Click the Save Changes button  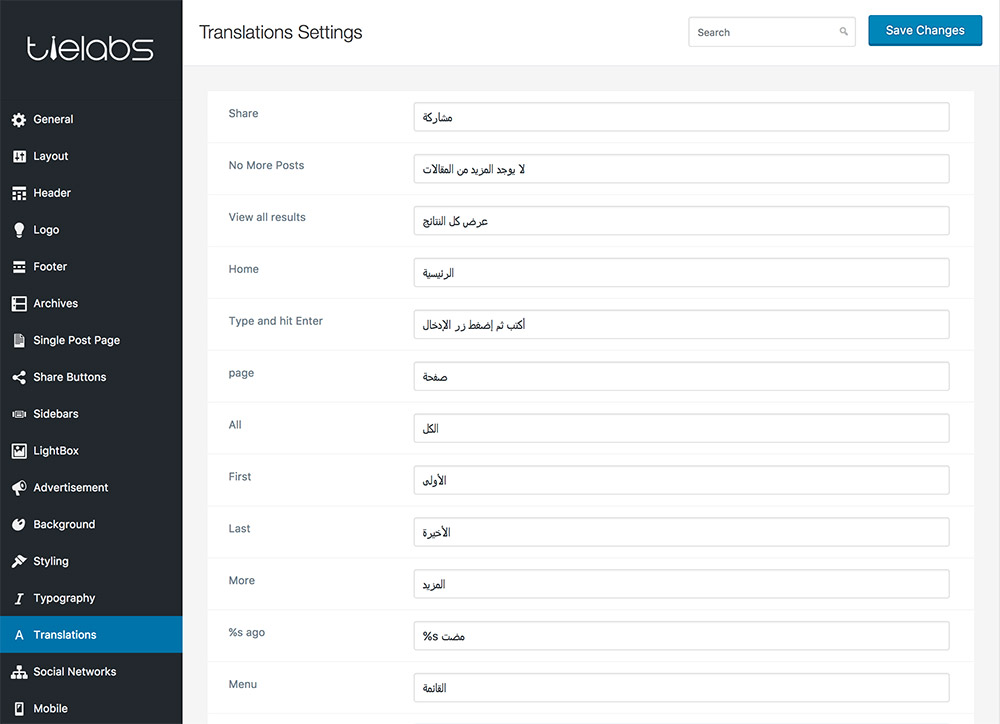(925, 31)
